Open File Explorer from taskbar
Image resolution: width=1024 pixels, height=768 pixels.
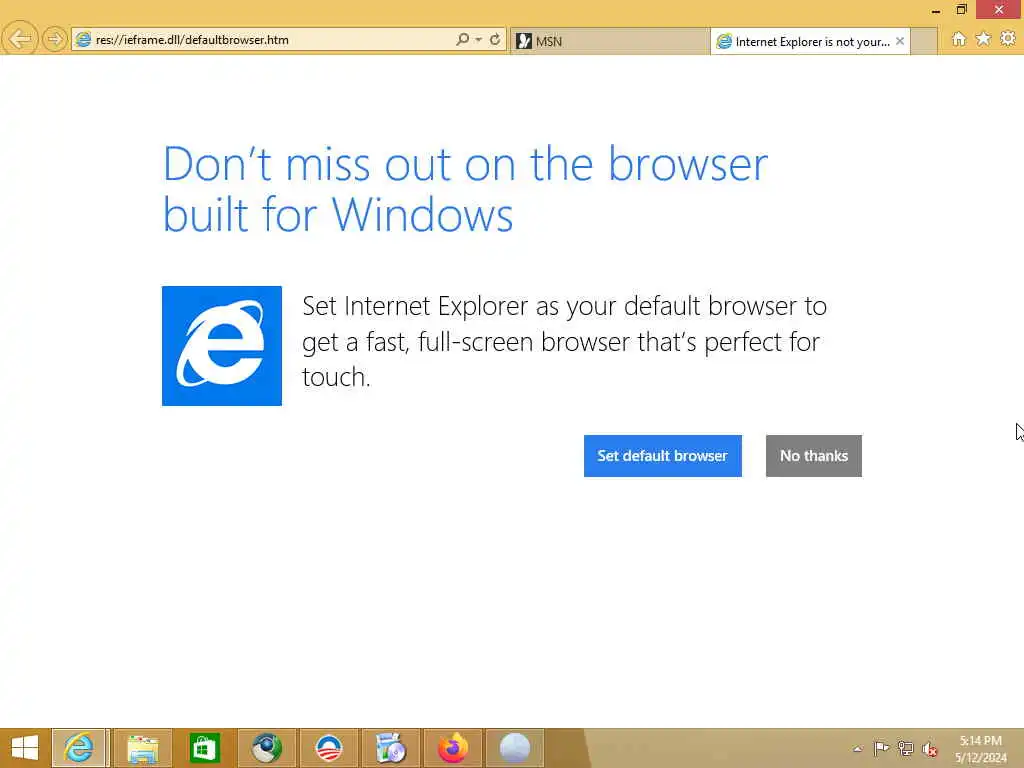pos(142,748)
